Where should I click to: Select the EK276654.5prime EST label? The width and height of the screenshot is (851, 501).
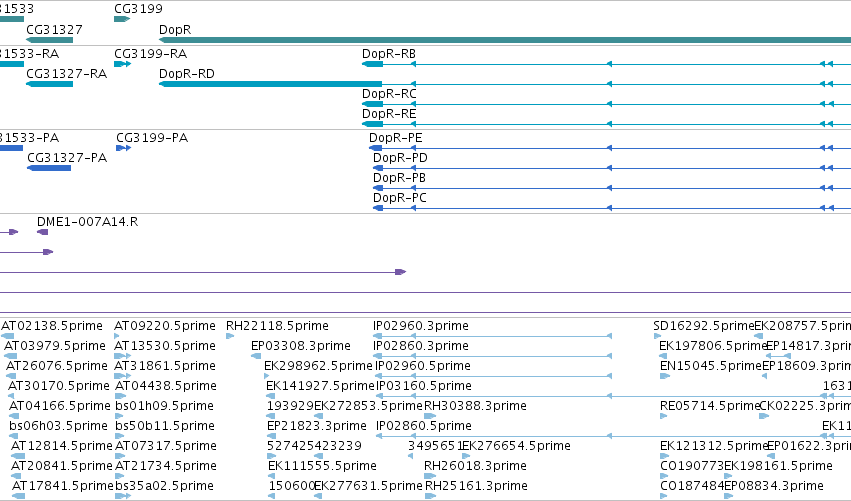[516, 446]
